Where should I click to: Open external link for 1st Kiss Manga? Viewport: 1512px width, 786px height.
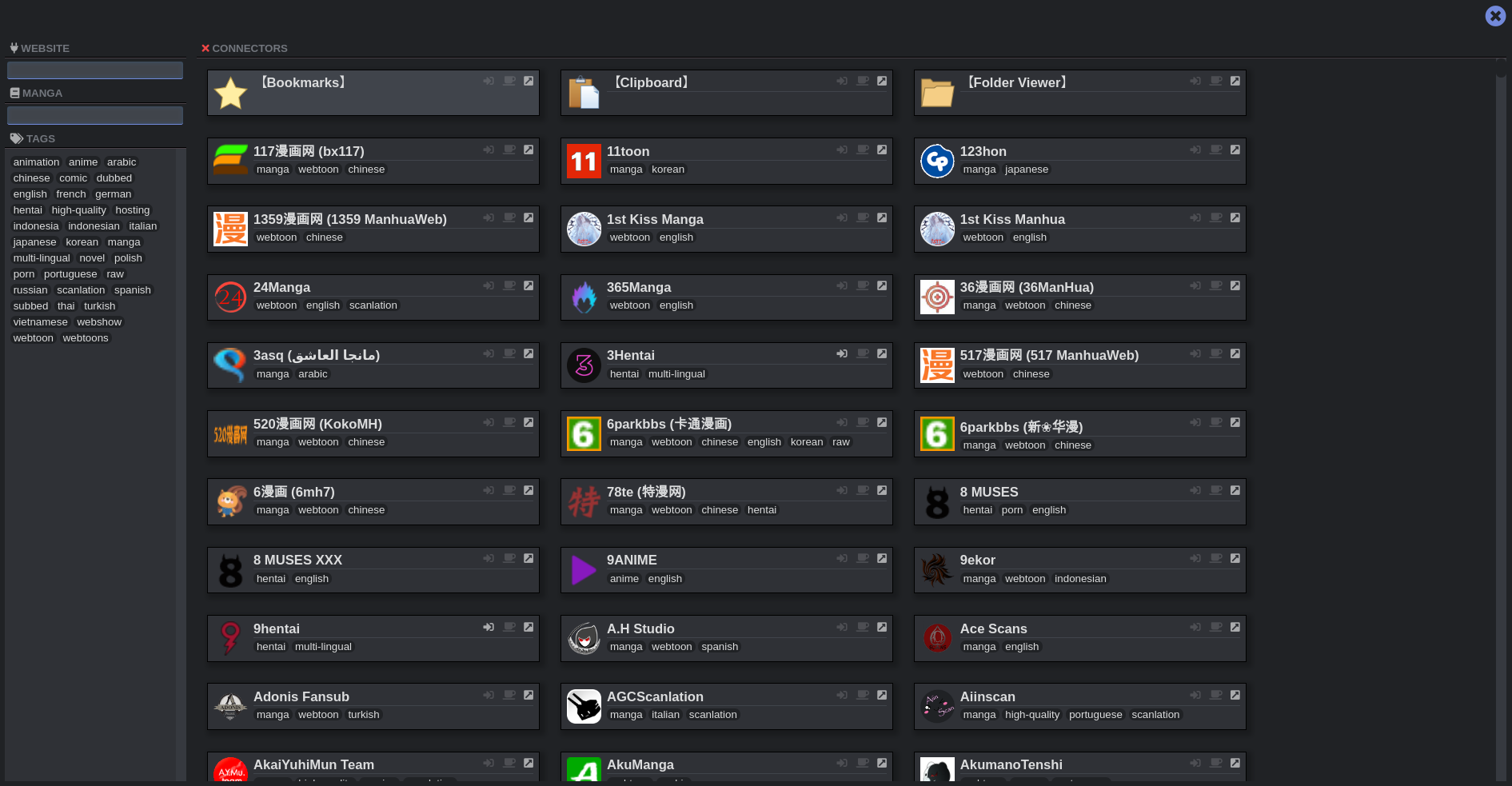coord(882,217)
